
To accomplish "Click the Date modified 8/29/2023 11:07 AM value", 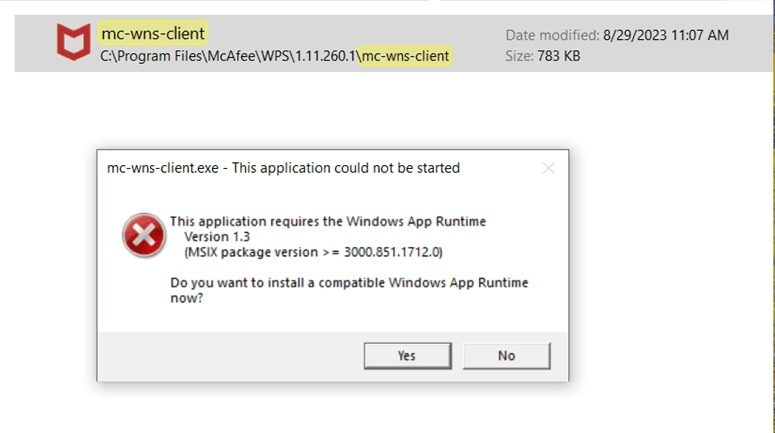I will [x=666, y=35].
